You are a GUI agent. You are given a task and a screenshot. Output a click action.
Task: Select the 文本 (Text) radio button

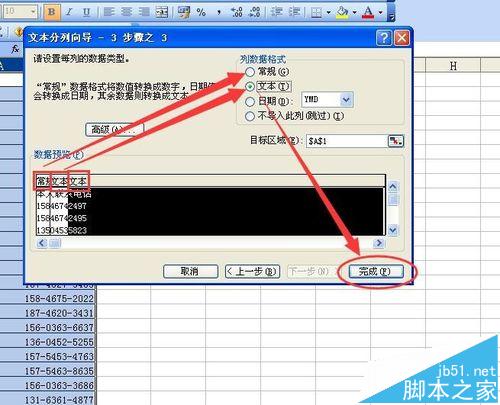[x=250, y=87]
